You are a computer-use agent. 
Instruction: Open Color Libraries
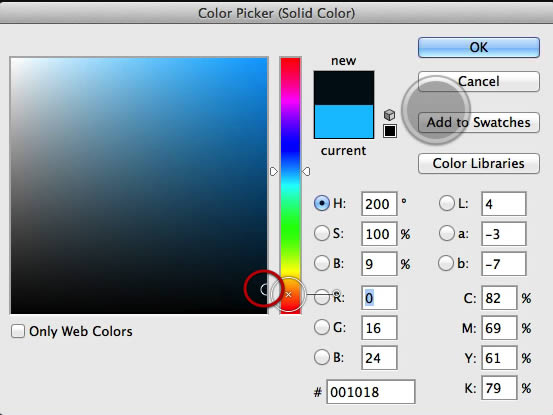[x=479, y=163]
